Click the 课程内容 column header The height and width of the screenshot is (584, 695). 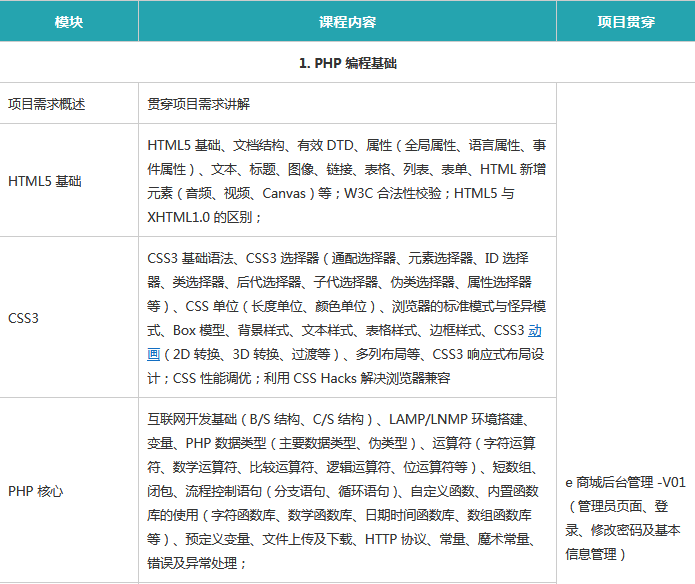[347, 21]
